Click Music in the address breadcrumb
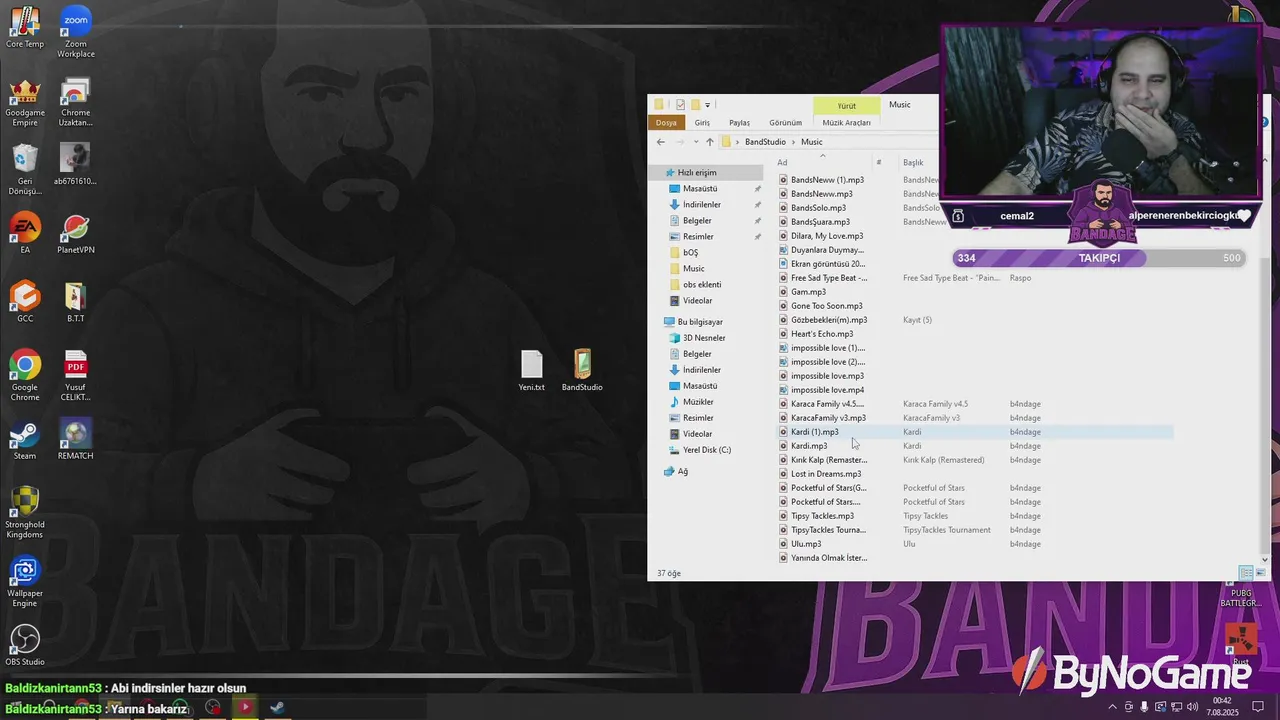Screen dimensions: 1280x720 [x=811, y=142]
